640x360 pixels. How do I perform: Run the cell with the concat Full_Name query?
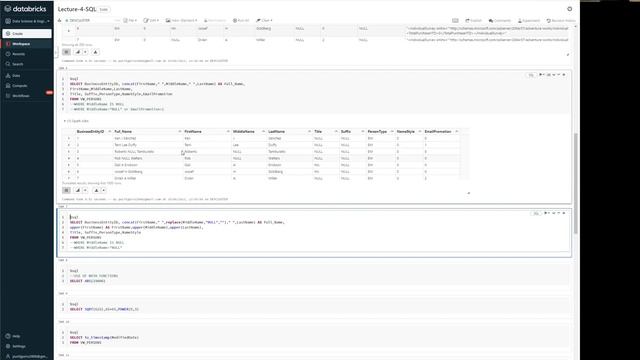[541, 75]
